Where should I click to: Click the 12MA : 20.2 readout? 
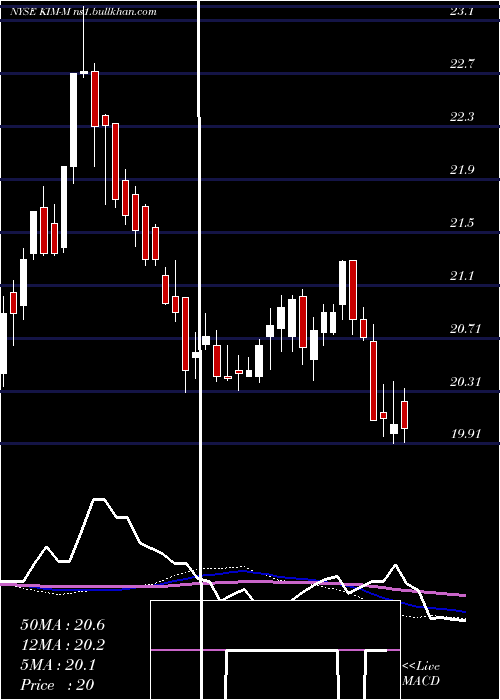point(62,645)
